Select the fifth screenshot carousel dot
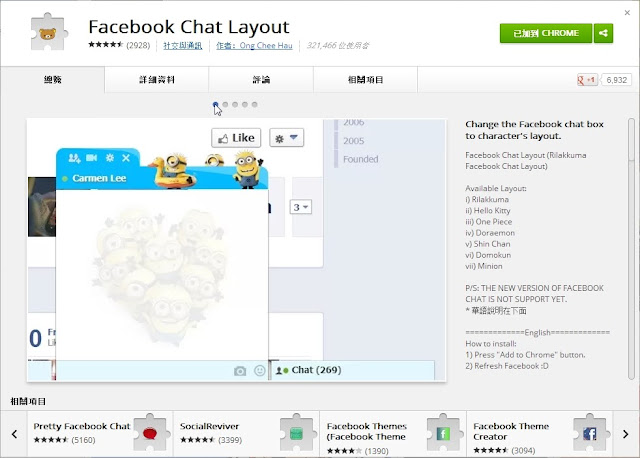 click(255, 104)
